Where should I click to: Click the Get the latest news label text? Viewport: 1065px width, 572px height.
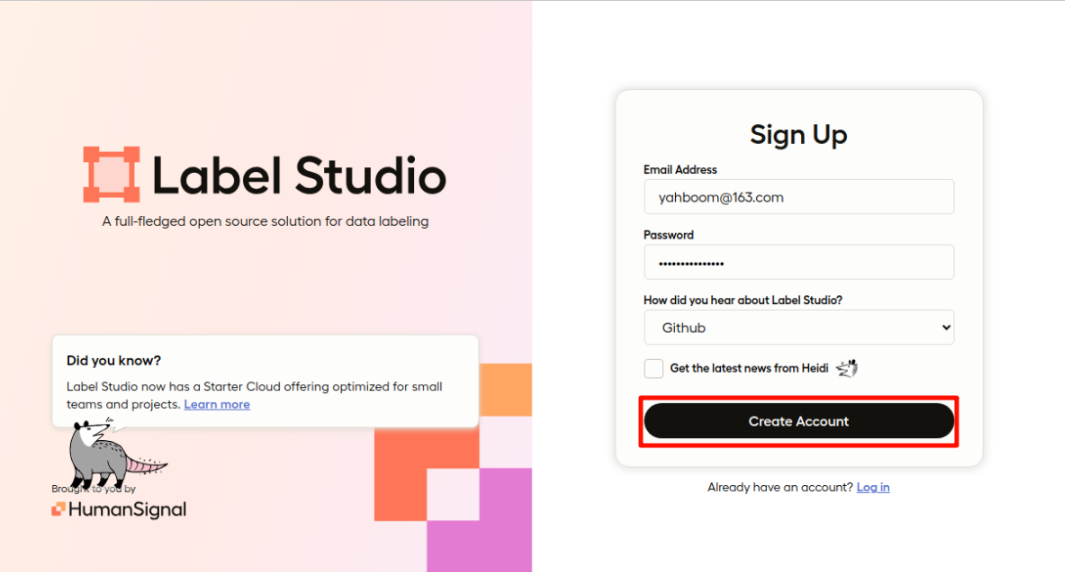[x=748, y=368]
